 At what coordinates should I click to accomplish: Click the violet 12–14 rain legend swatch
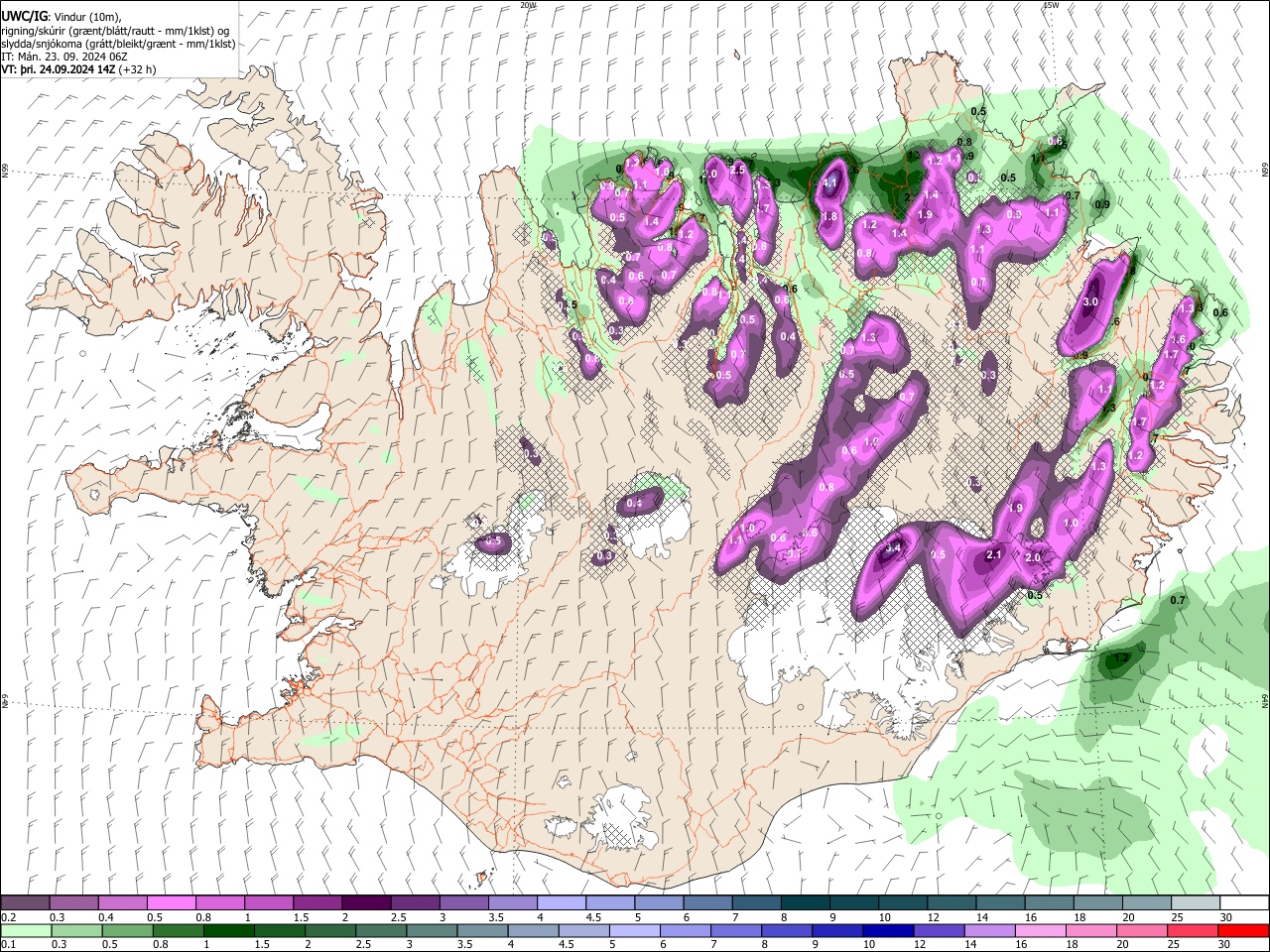pyautogui.click(x=939, y=930)
